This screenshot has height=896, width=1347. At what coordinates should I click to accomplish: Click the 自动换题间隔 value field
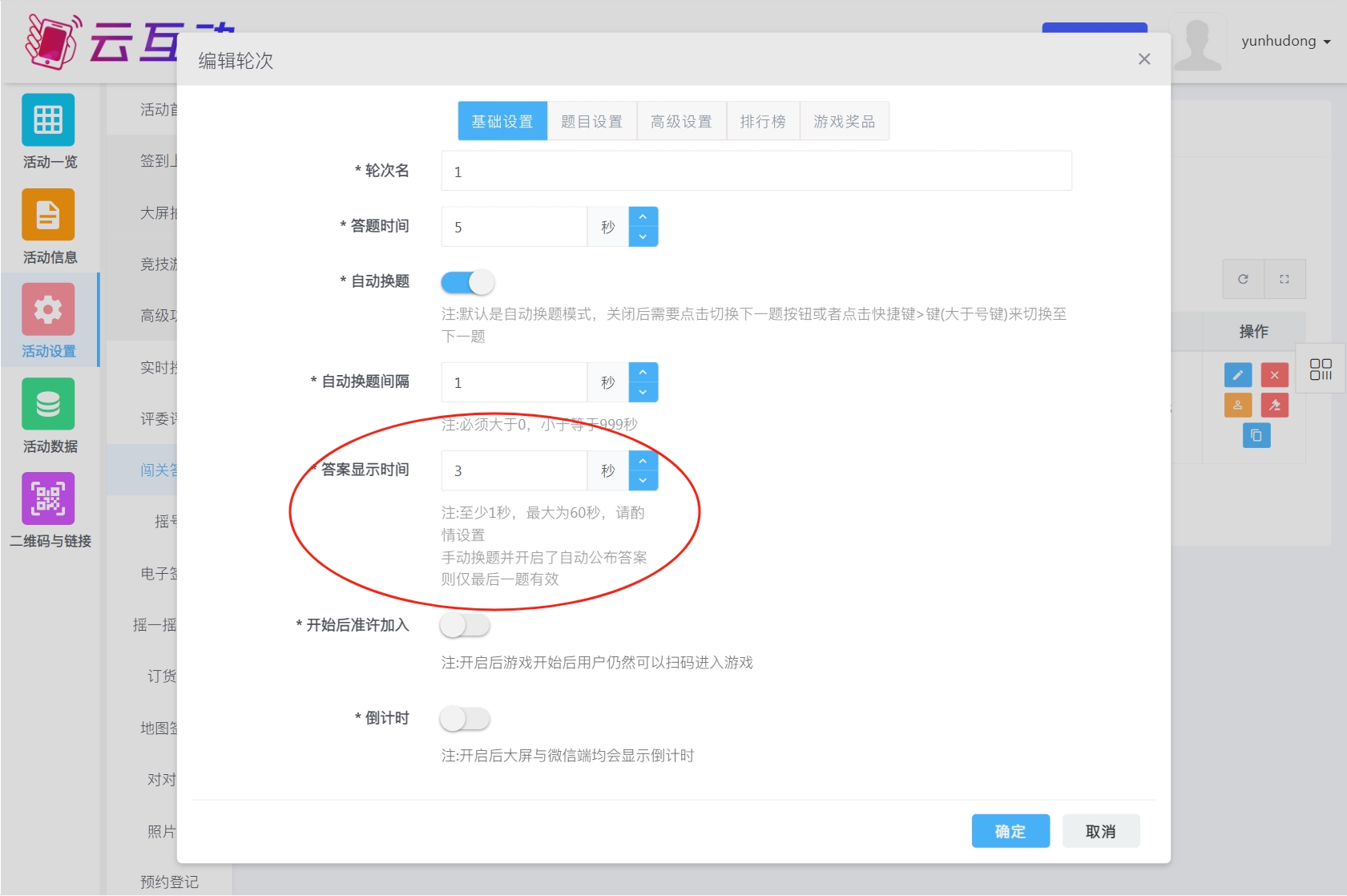tap(514, 382)
